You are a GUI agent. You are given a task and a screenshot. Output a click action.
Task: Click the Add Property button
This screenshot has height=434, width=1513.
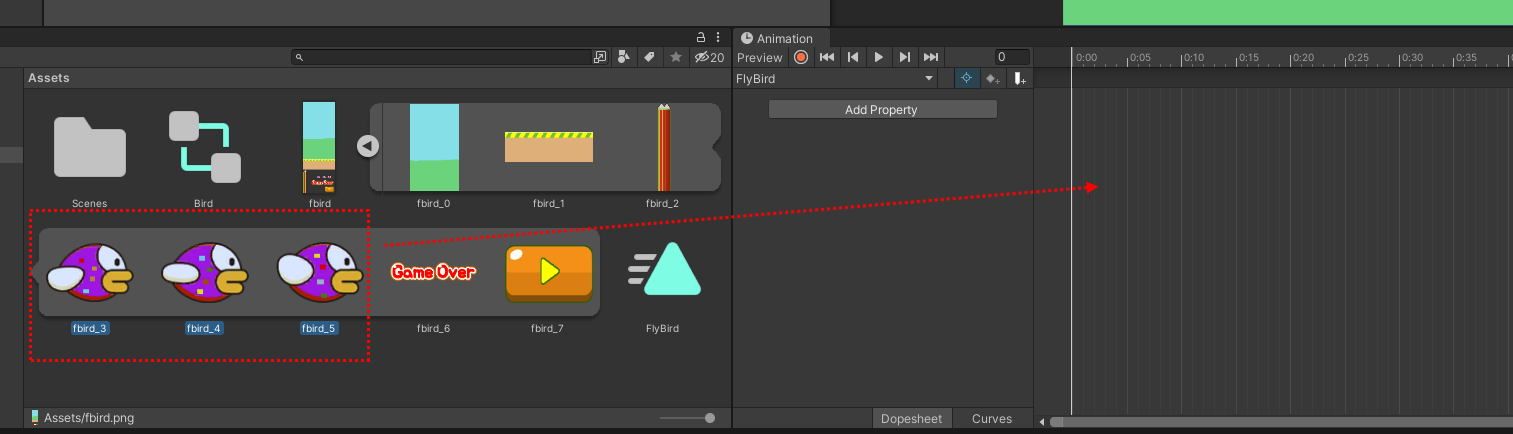(882, 109)
